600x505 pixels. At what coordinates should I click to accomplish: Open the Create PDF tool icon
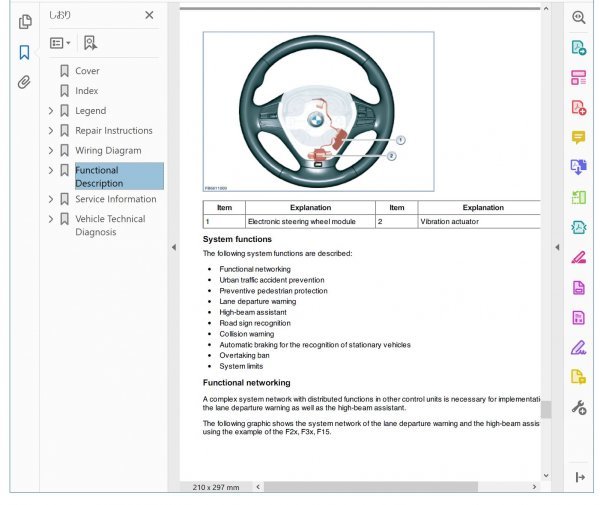[x=579, y=108]
